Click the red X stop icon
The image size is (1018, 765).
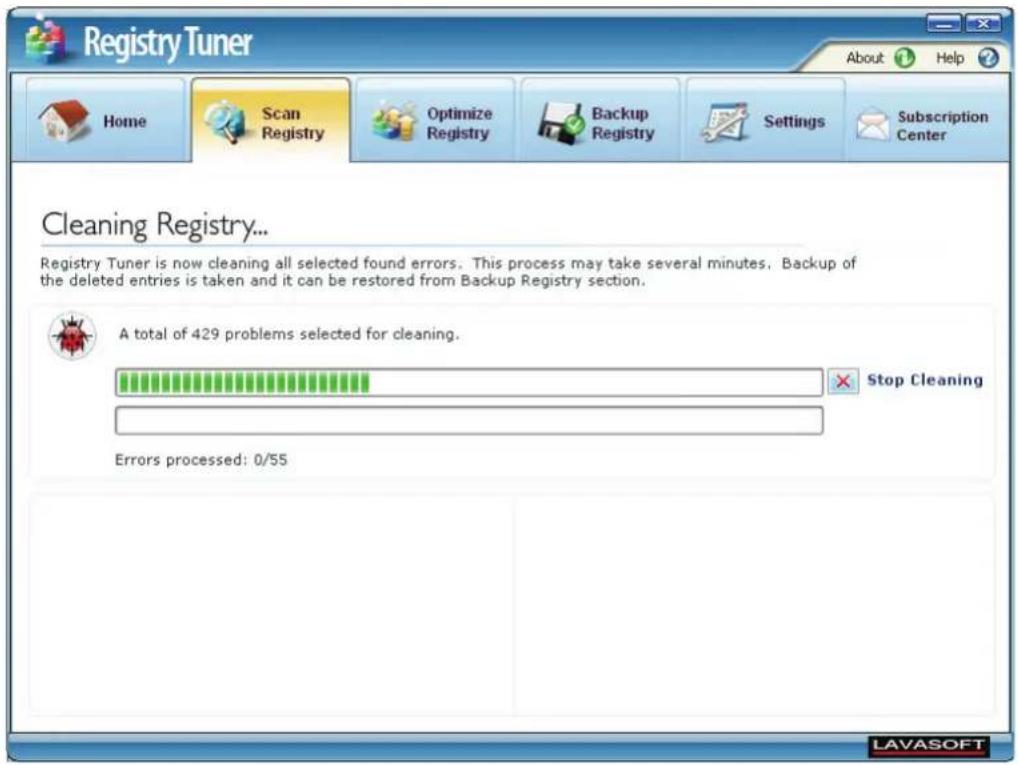(x=843, y=381)
